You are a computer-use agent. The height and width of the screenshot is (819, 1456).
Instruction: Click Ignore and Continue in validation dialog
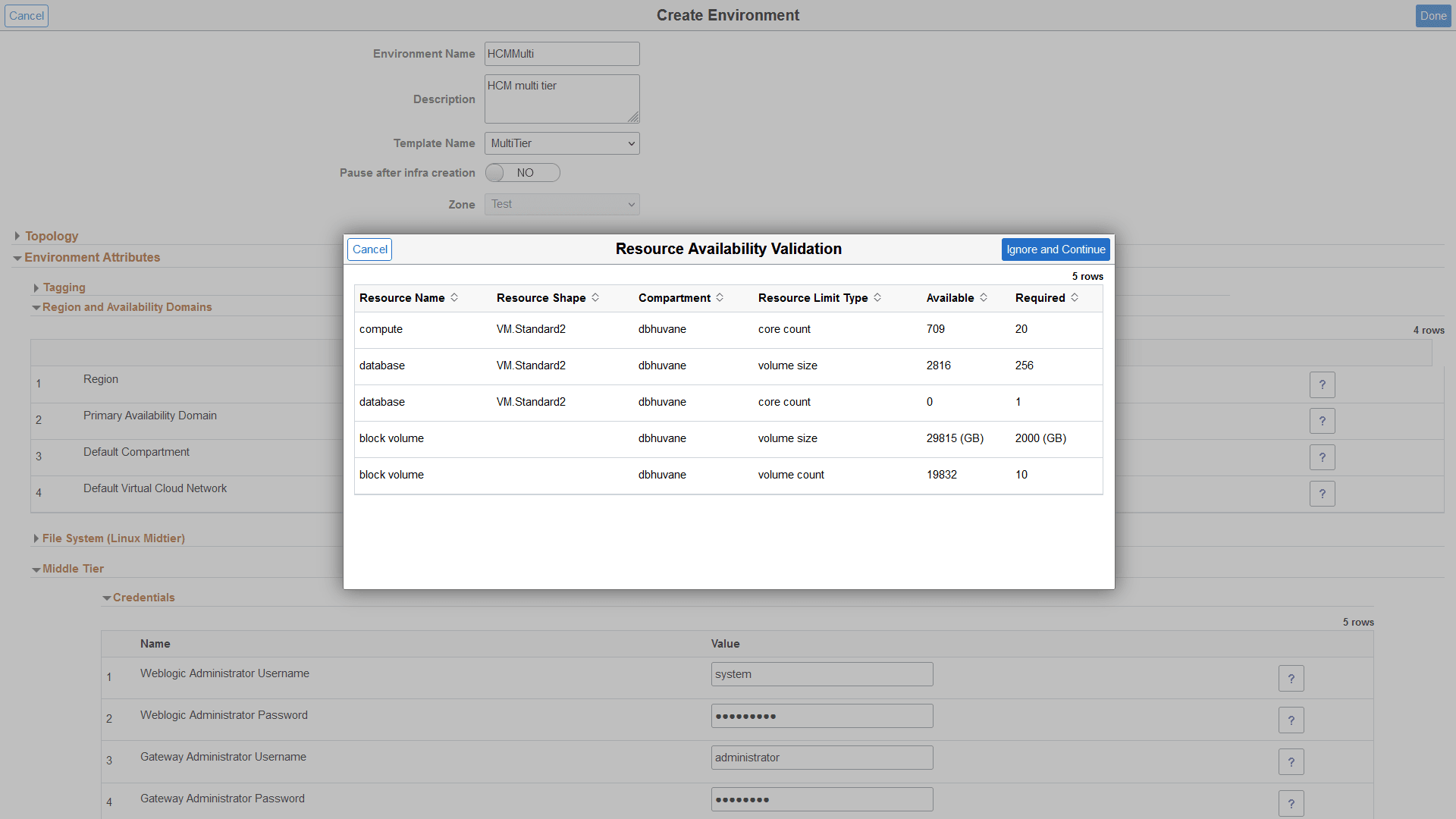coord(1056,249)
